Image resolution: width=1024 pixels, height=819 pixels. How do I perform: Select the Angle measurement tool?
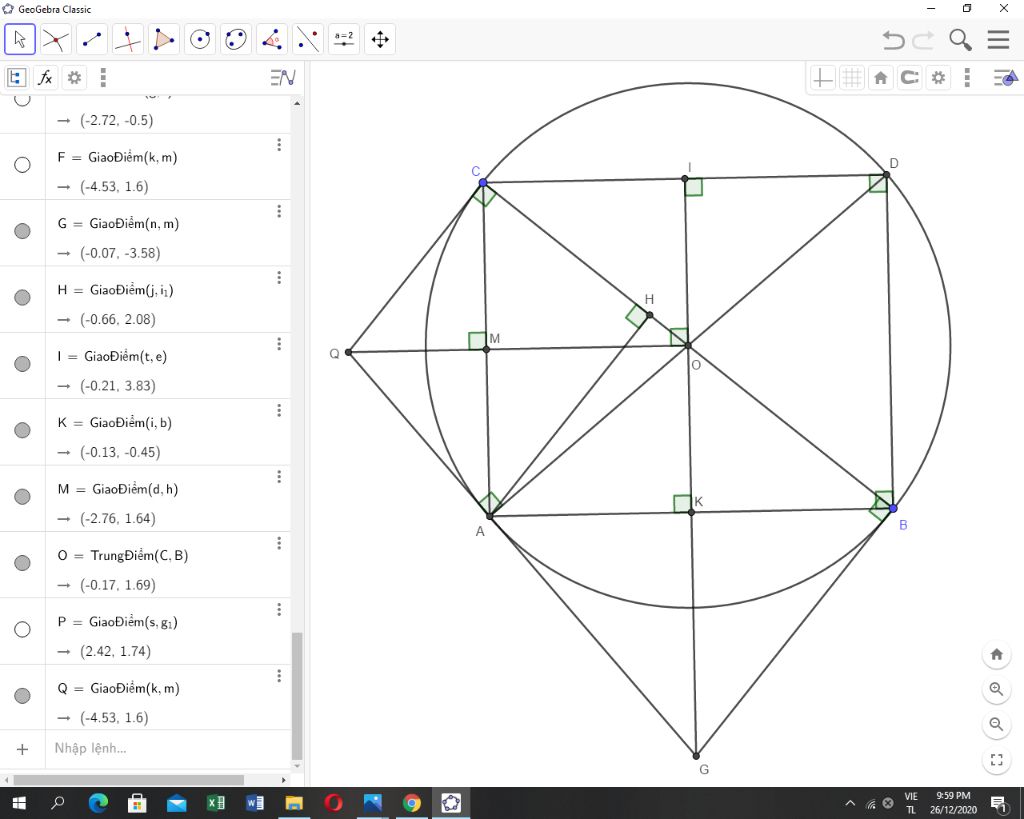click(x=272, y=39)
